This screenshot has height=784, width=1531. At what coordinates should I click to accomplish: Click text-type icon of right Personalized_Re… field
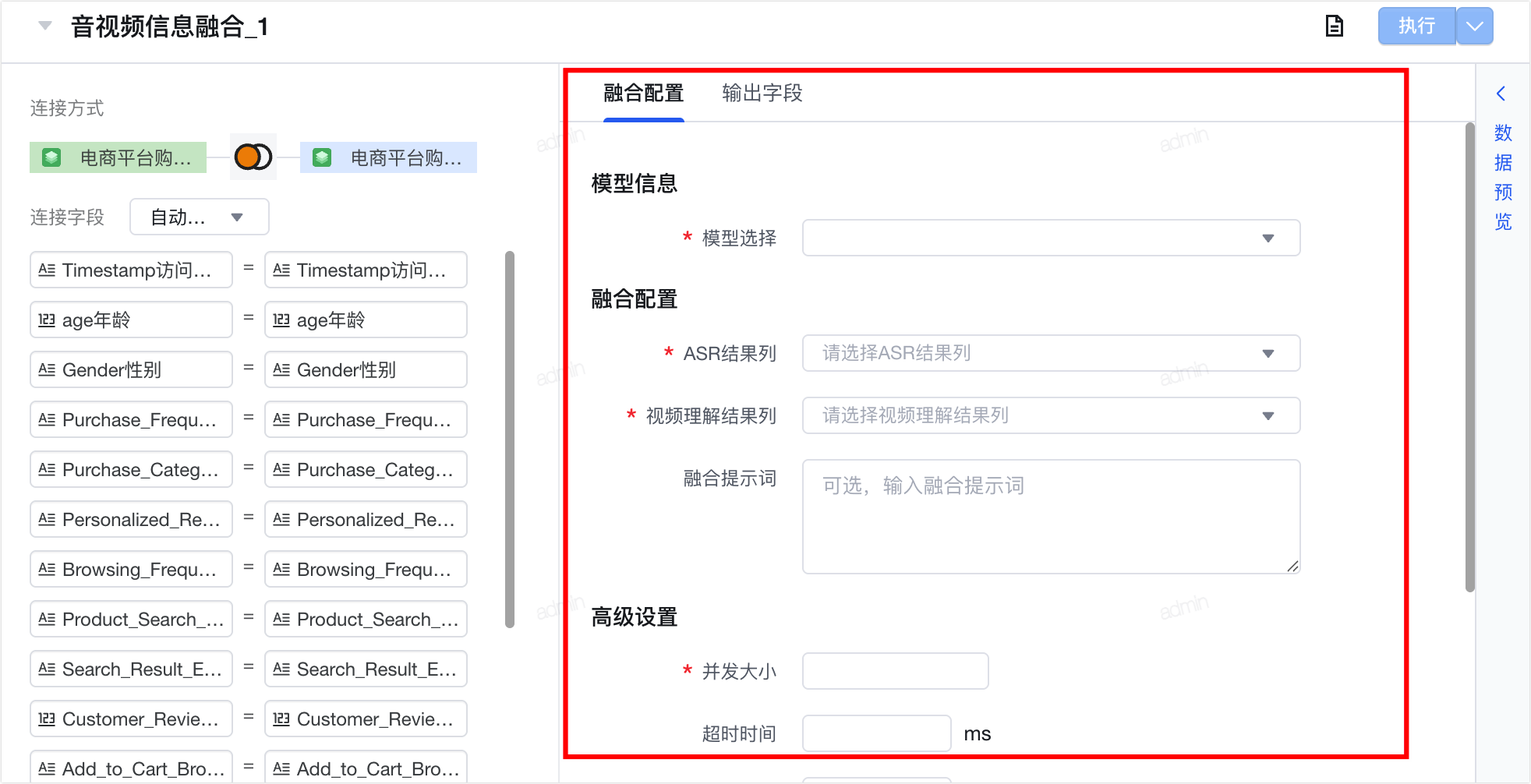[x=281, y=519]
